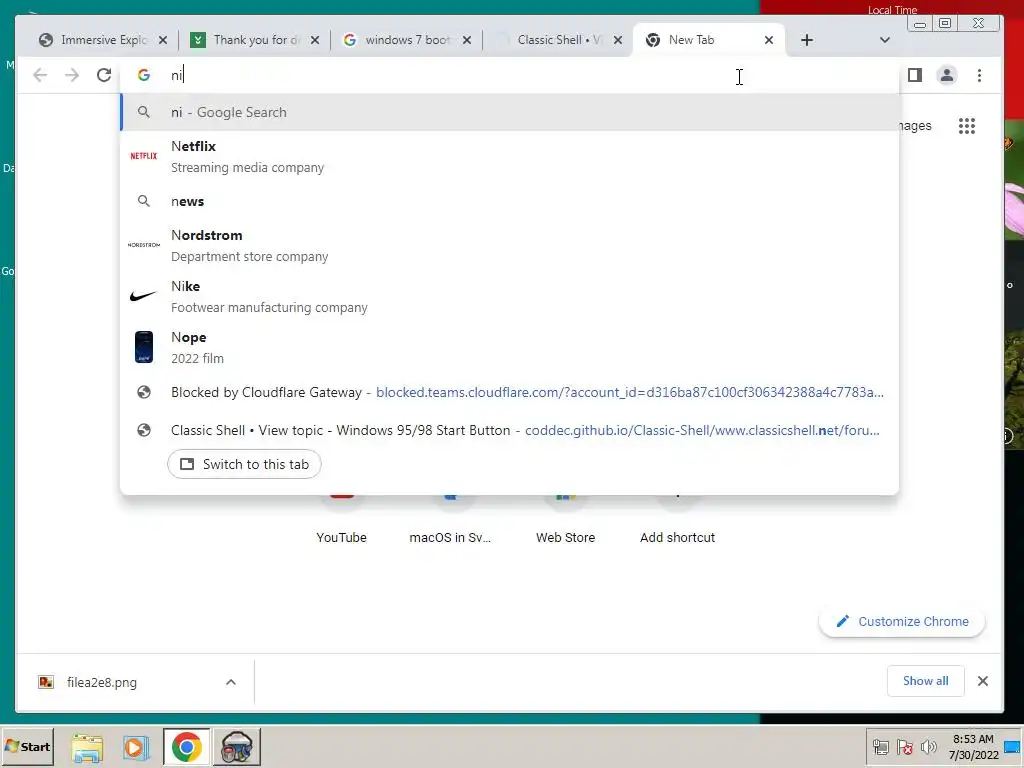Click the browser Back arrow
This screenshot has height=768, width=1024.
40,75
